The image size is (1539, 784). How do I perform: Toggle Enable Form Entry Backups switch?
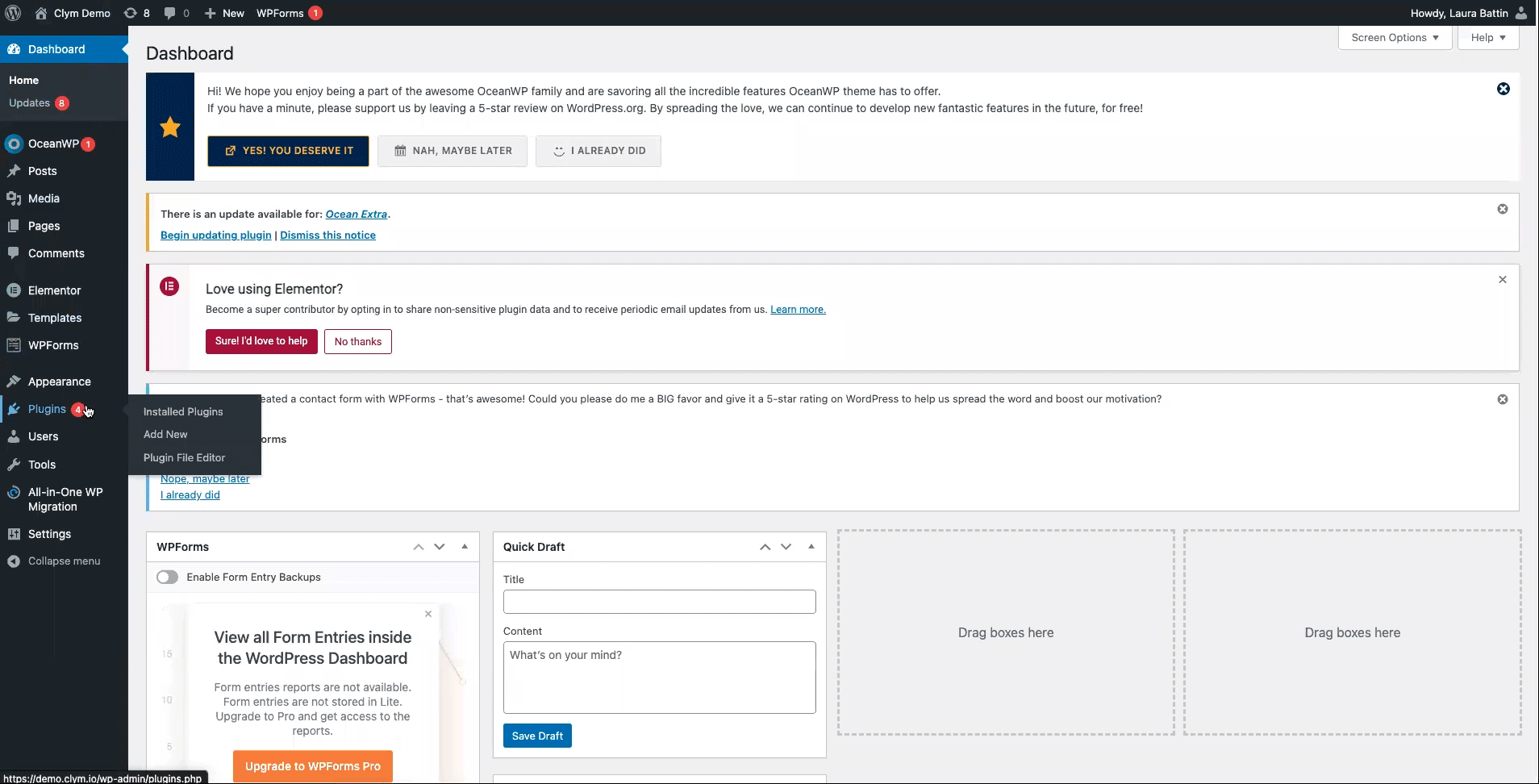click(x=167, y=578)
